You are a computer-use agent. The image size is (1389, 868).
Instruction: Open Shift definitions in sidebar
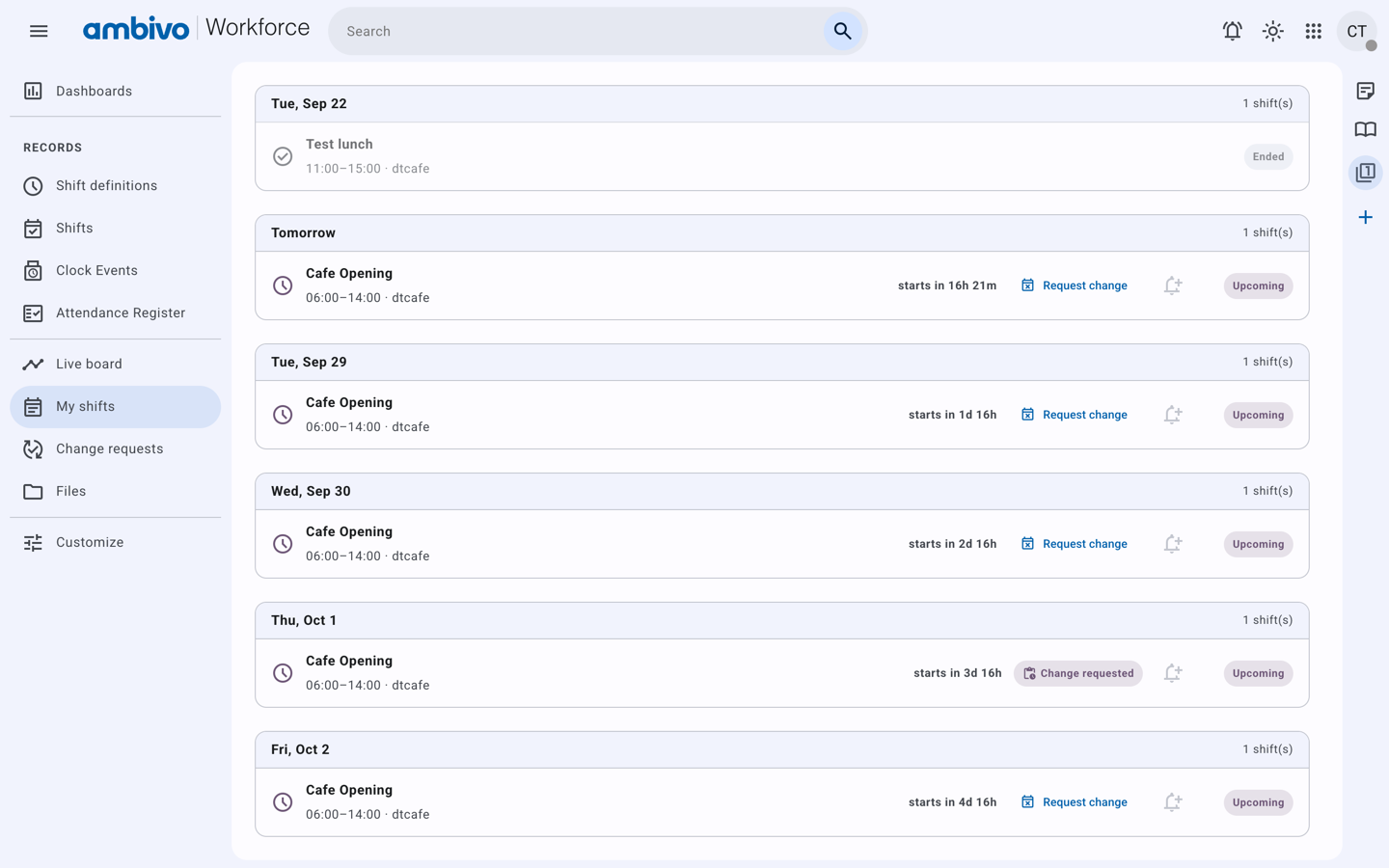pyautogui.click(x=115, y=185)
